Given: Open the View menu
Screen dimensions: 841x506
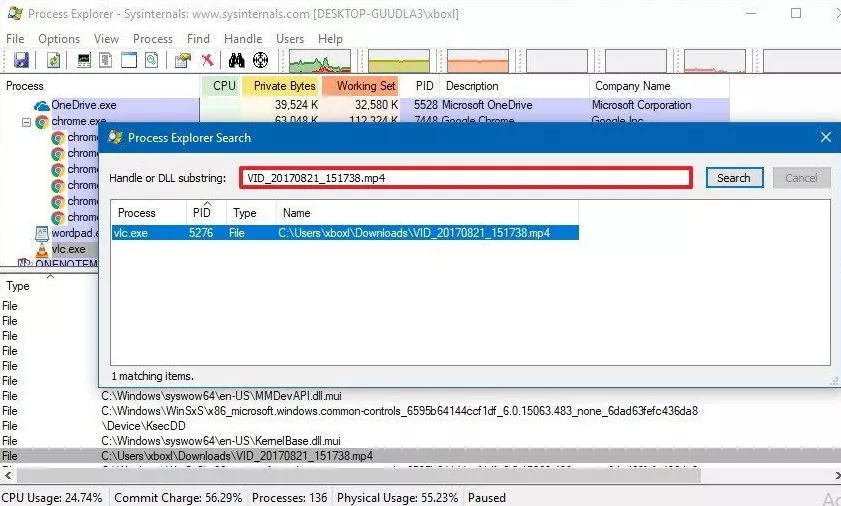Looking at the screenshot, I should [x=106, y=39].
